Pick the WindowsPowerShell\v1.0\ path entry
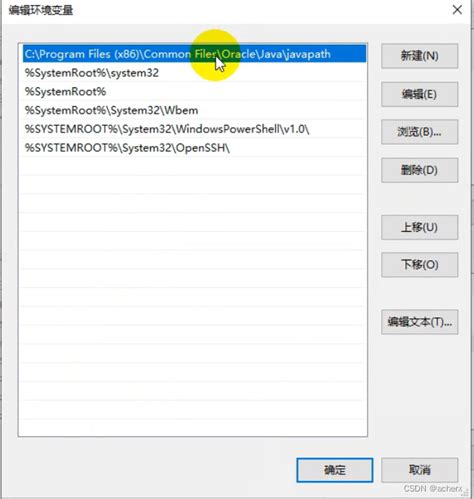 coord(194,129)
